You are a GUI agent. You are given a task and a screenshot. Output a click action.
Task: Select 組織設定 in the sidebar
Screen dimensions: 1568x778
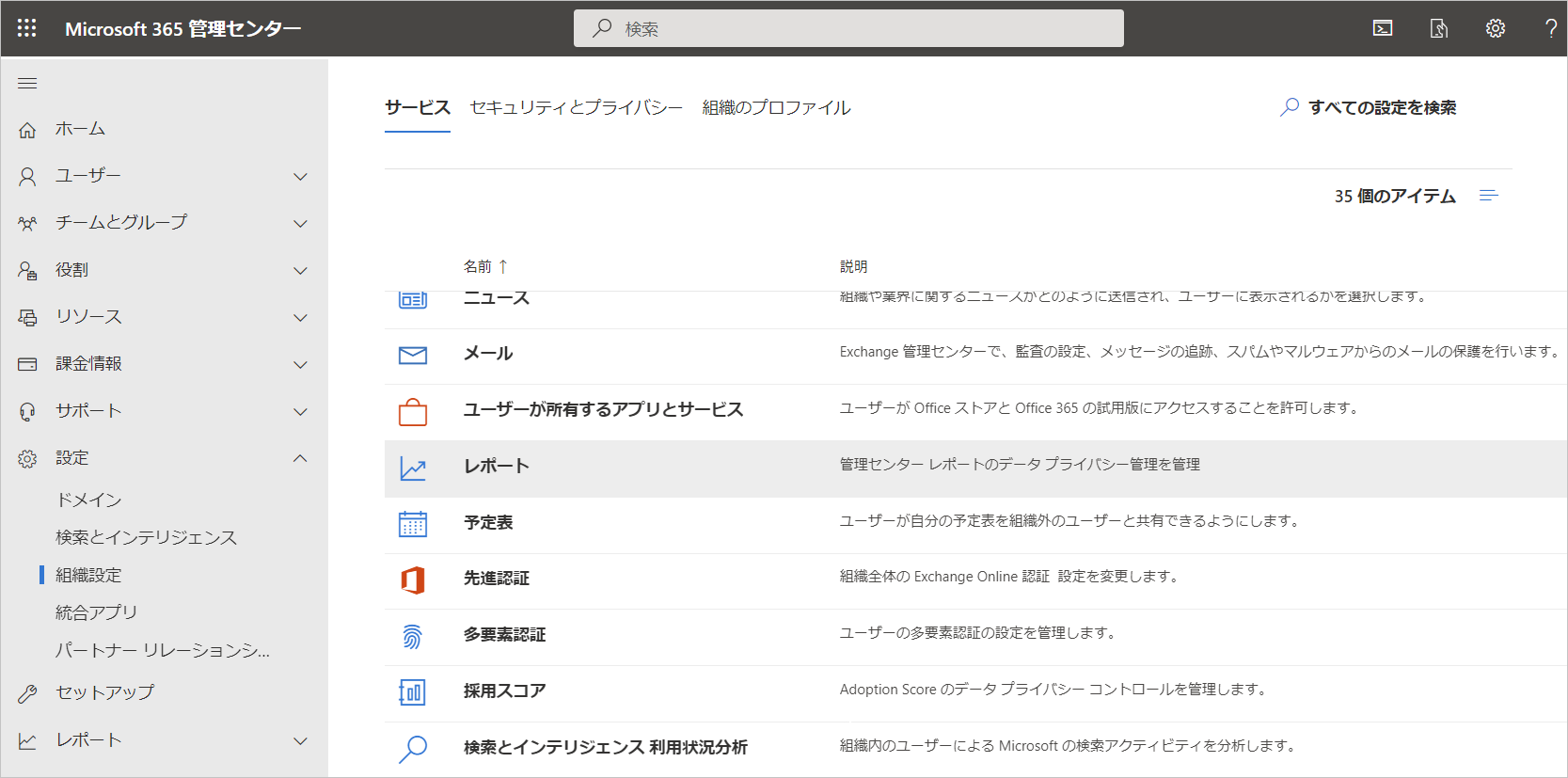[x=88, y=575]
